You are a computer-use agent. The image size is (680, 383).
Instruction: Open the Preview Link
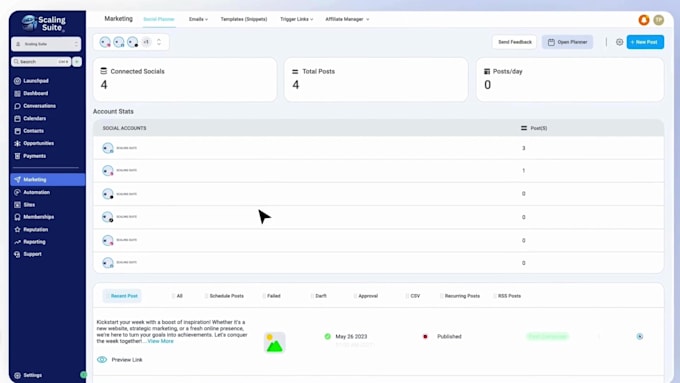coord(127,360)
